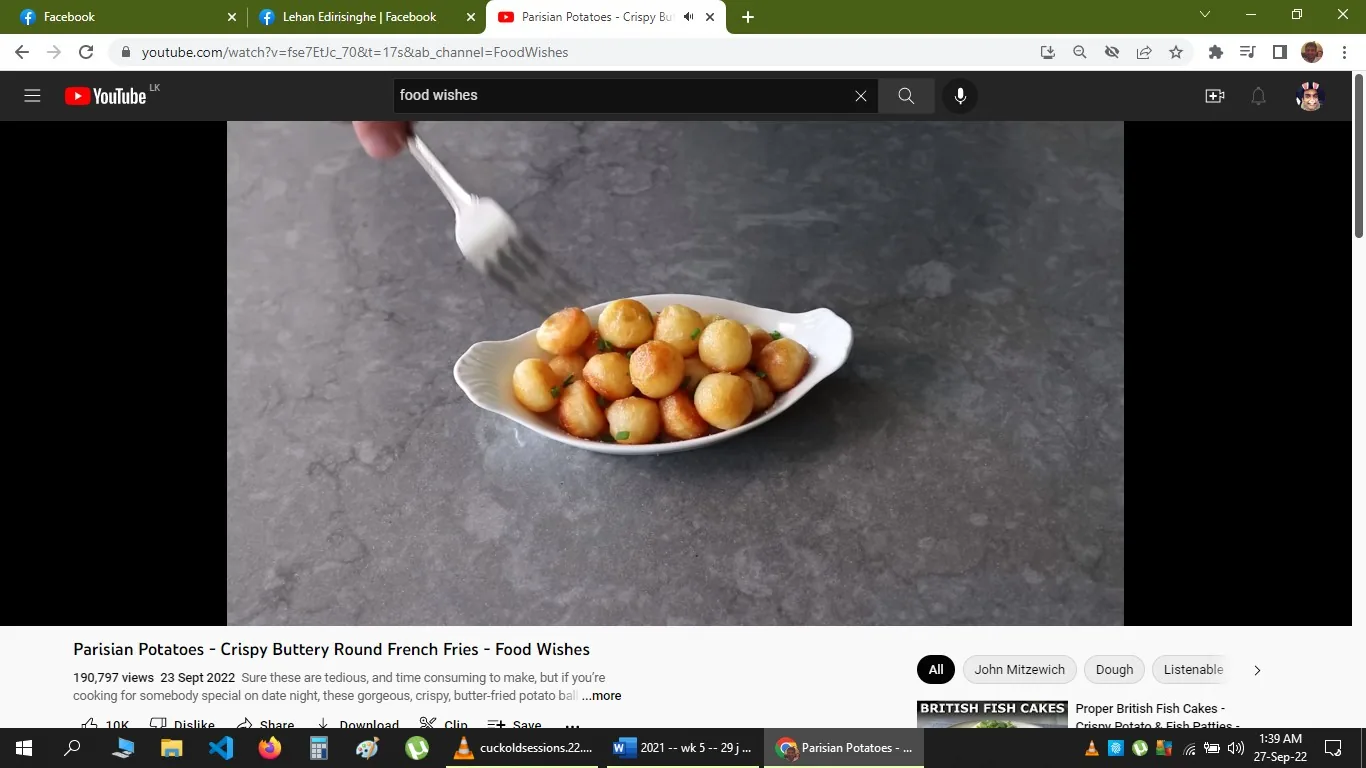
Task: Toggle the site tracking protection eye icon
Action: tap(1111, 52)
